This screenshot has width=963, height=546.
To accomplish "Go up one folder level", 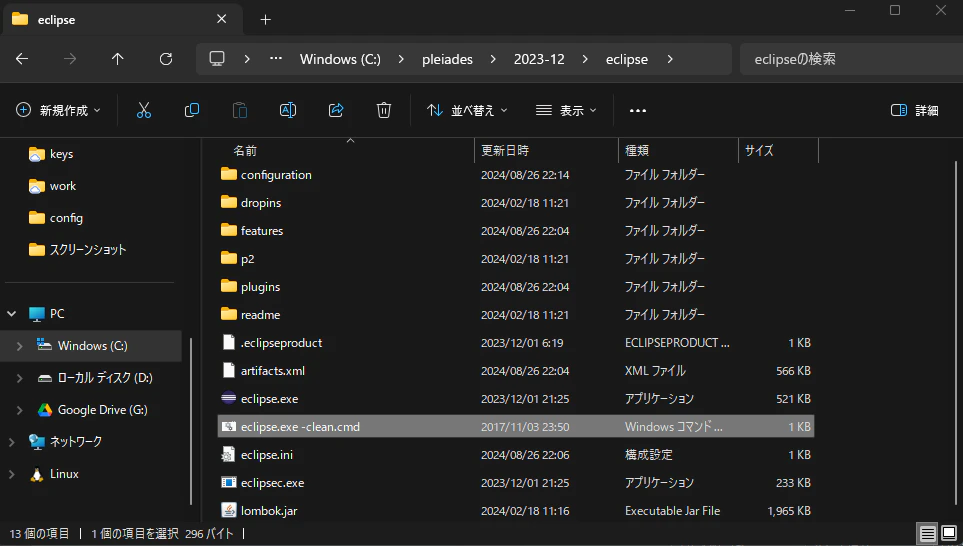I will tap(118, 59).
